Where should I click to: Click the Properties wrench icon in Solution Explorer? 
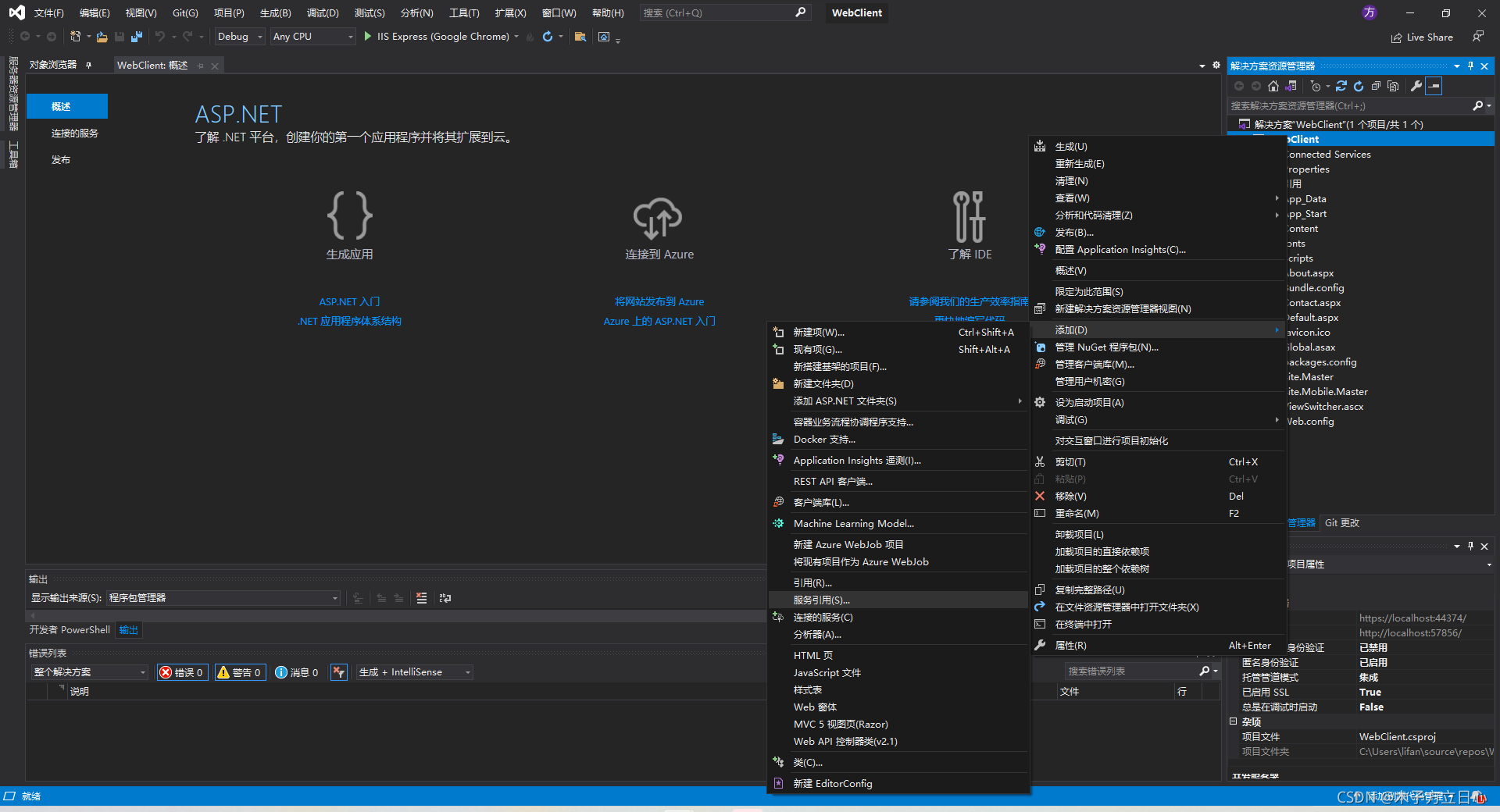tap(1416, 86)
